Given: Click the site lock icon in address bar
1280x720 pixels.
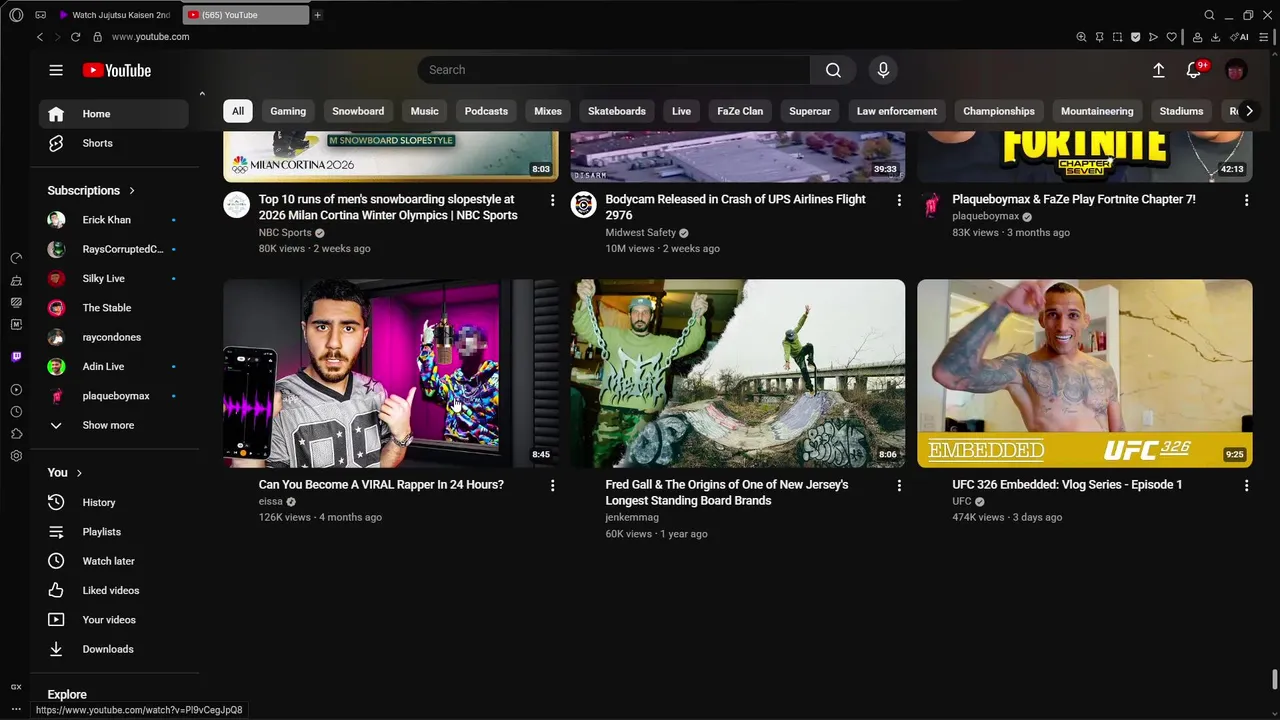Looking at the screenshot, I should tap(97, 37).
